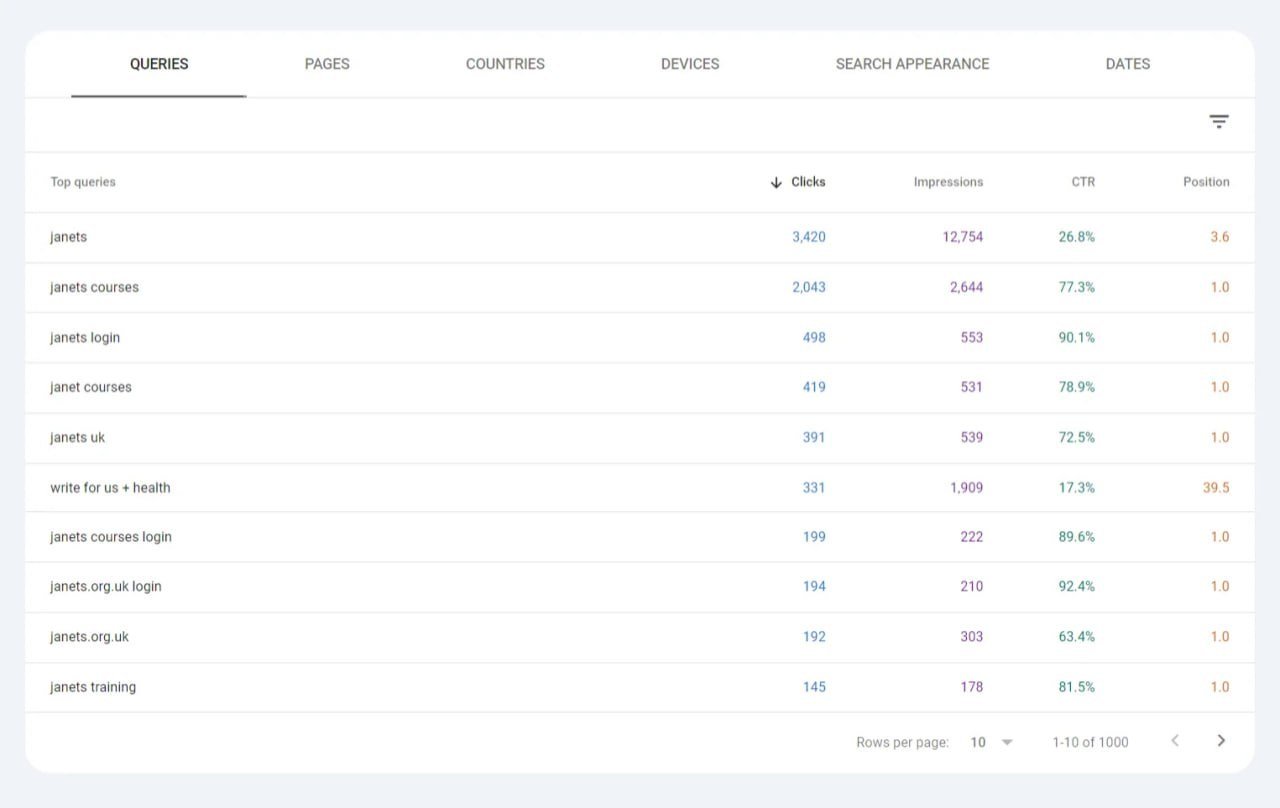Click the 2,043 clicks value
This screenshot has height=808, width=1280.
(x=809, y=287)
